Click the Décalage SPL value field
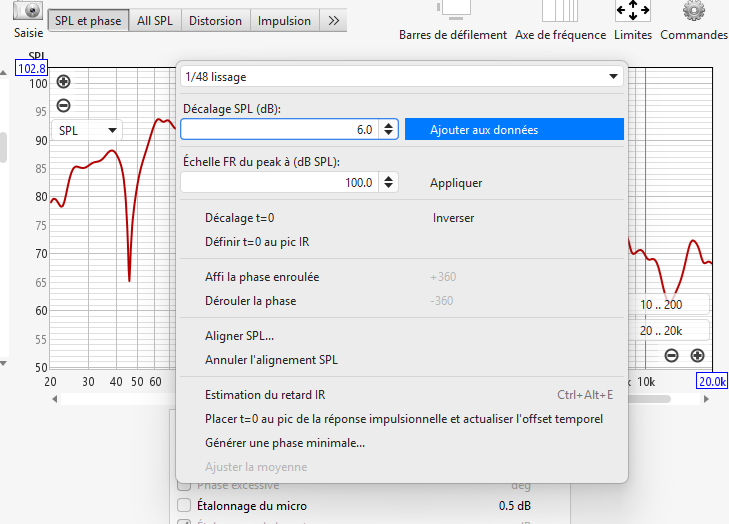 click(x=280, y=130)
